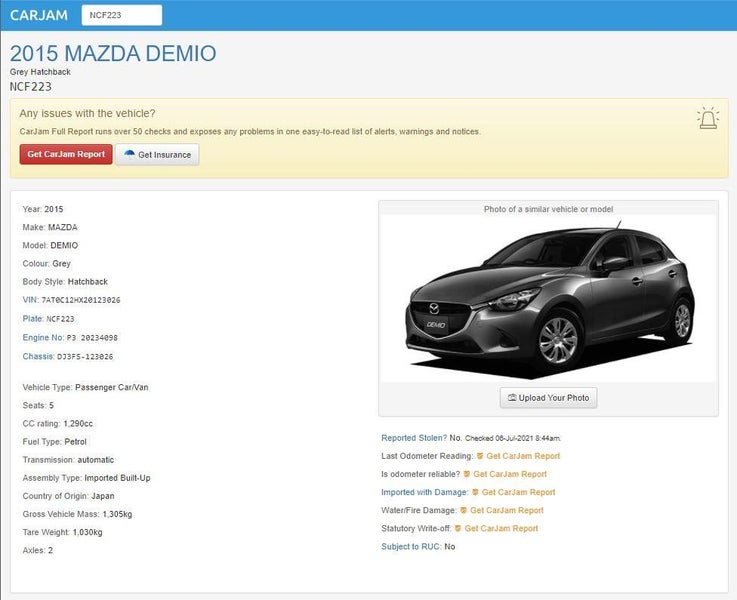Screen dimensions: 737x600
Task: Open the VIN label link
Action: 31,299
